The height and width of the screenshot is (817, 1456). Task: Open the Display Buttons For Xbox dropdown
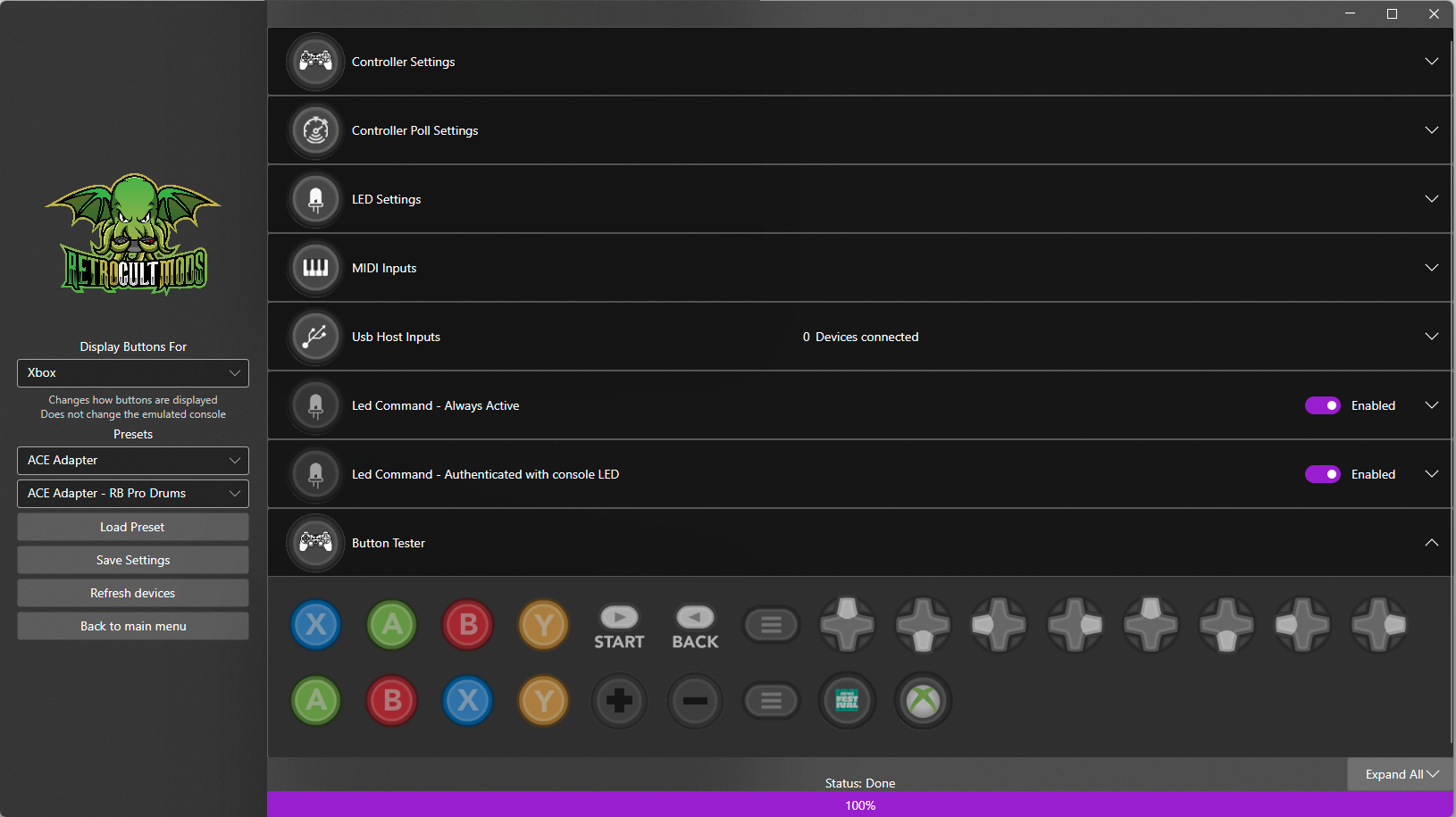[x=133, y=373]
